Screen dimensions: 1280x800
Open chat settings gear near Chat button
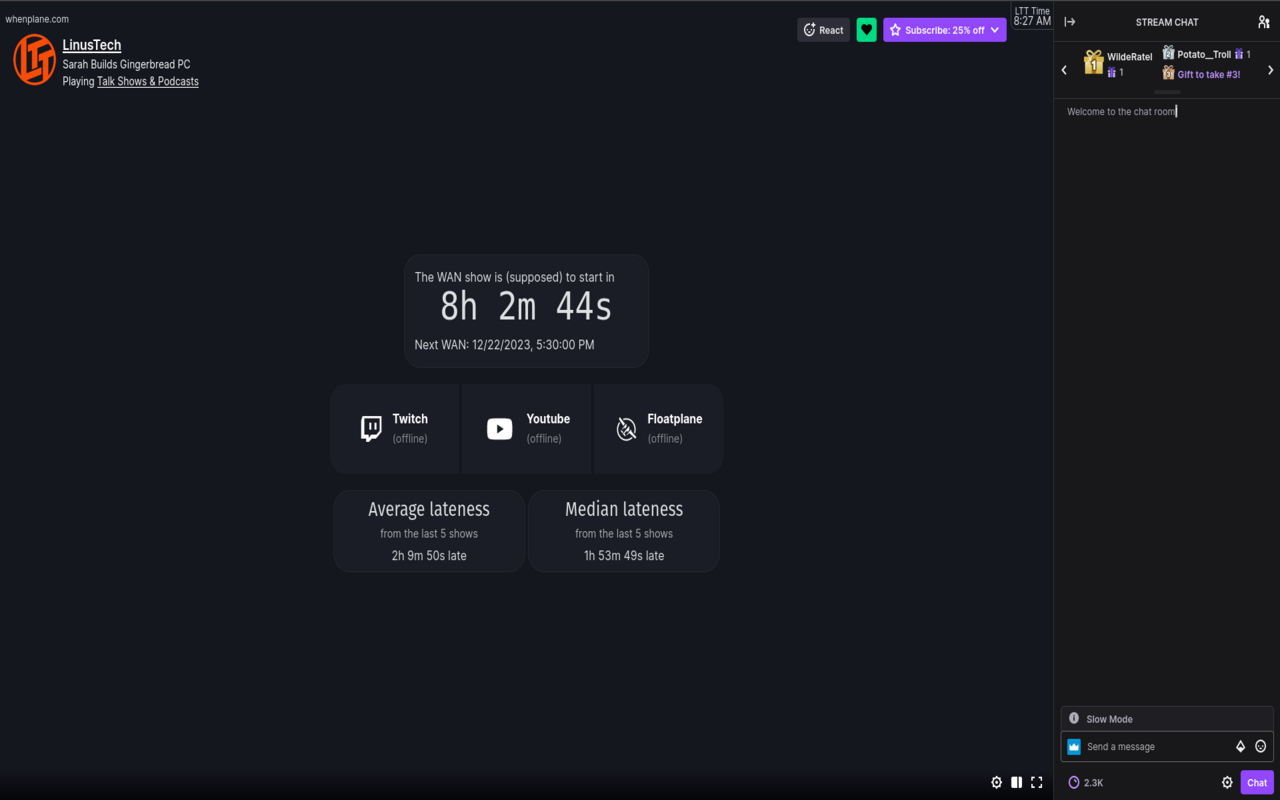coord(1227,782)
